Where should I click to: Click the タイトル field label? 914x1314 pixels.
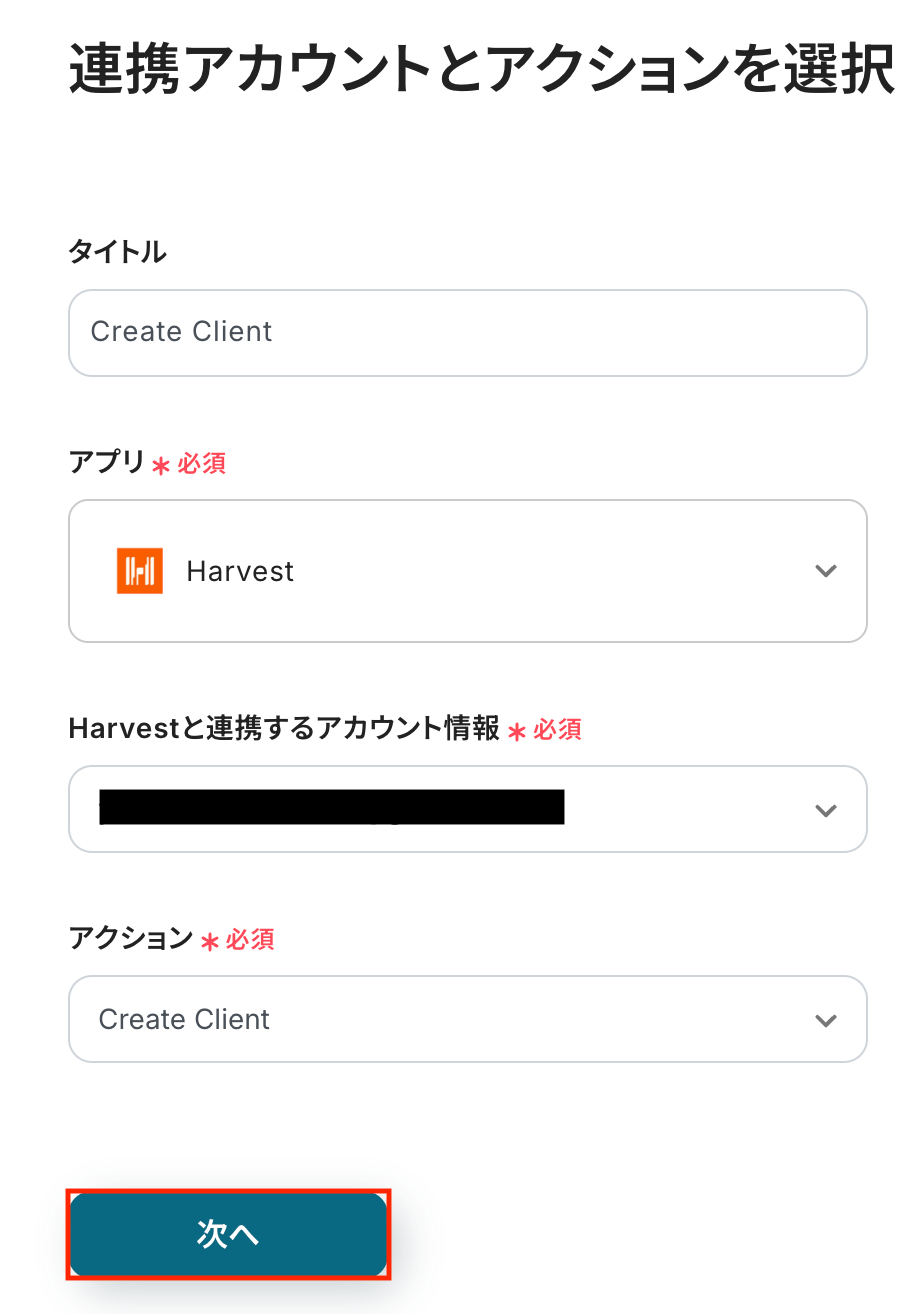point(117,252)
